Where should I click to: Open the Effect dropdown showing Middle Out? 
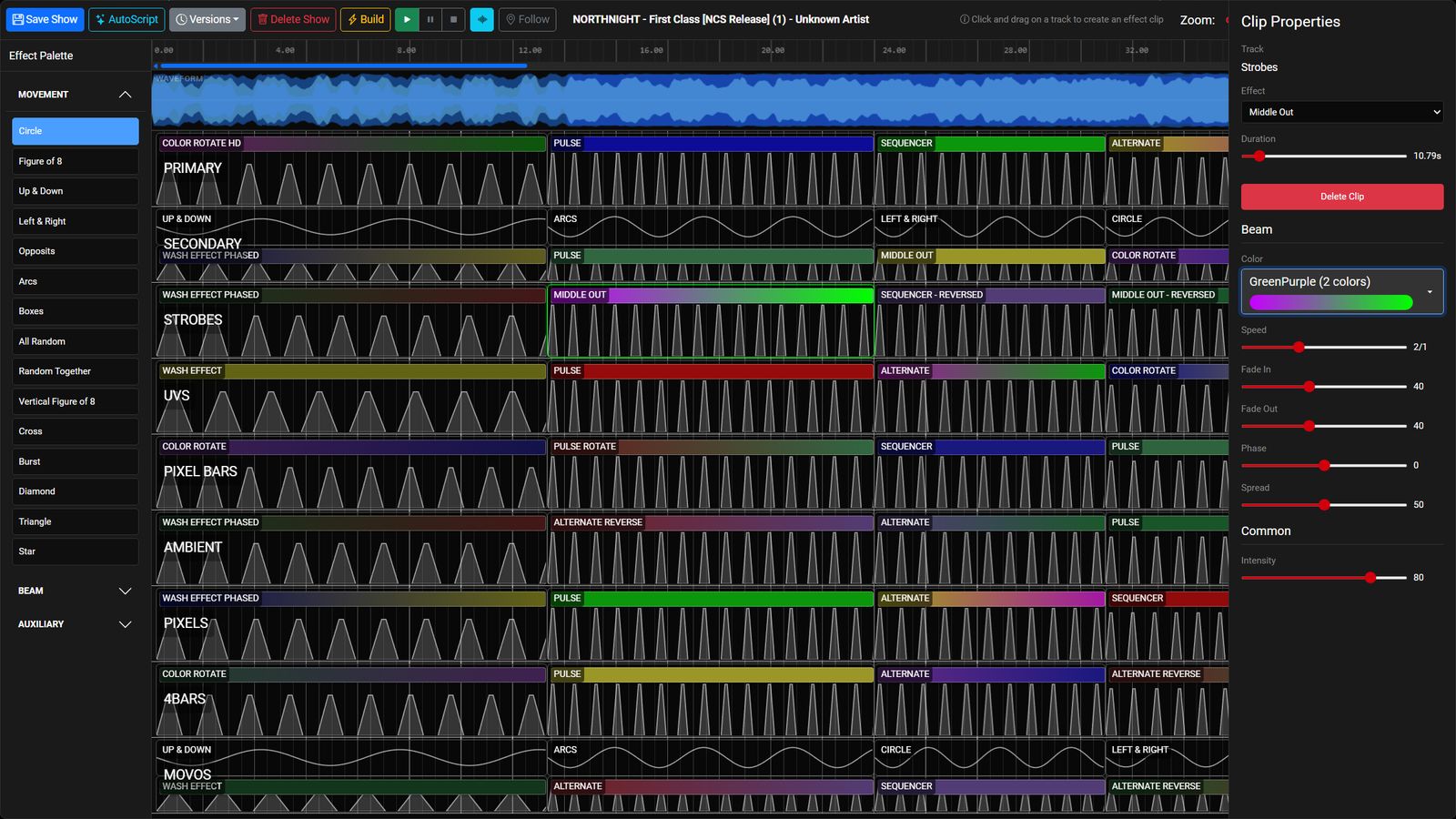point(1342,112)
